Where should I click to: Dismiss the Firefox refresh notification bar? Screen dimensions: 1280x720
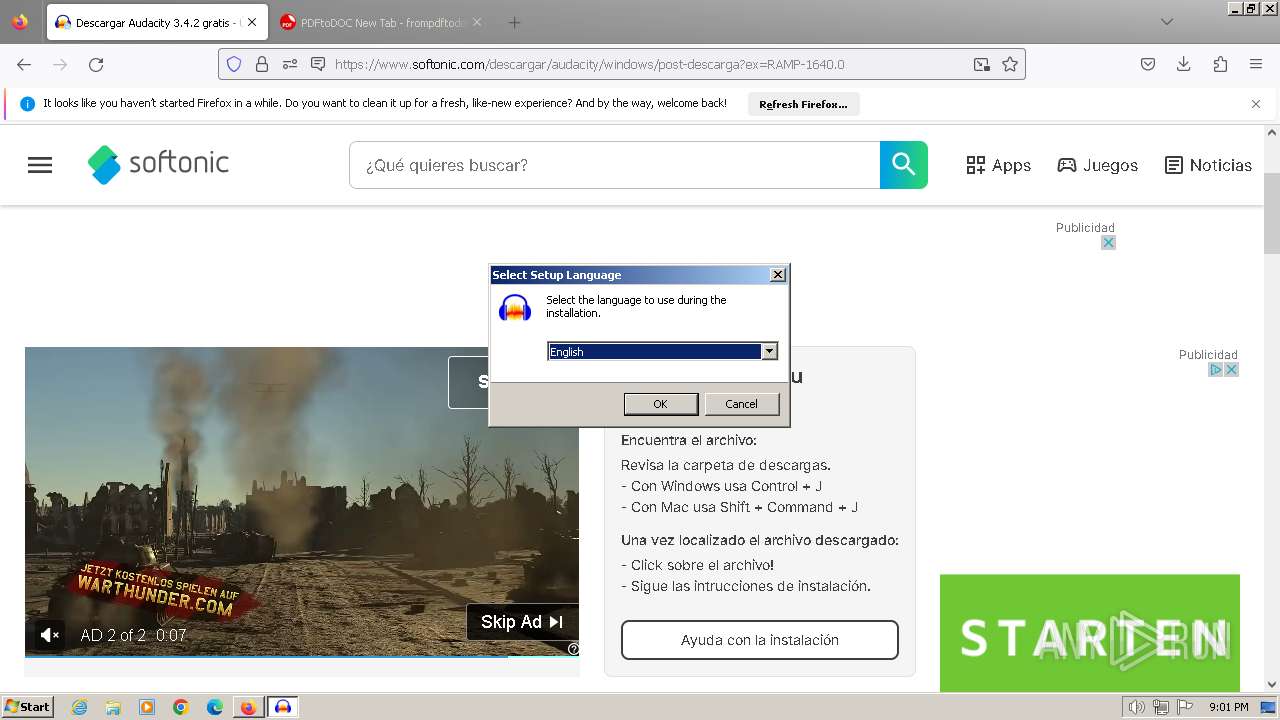pyautogui.click(x=1256, y=104)
